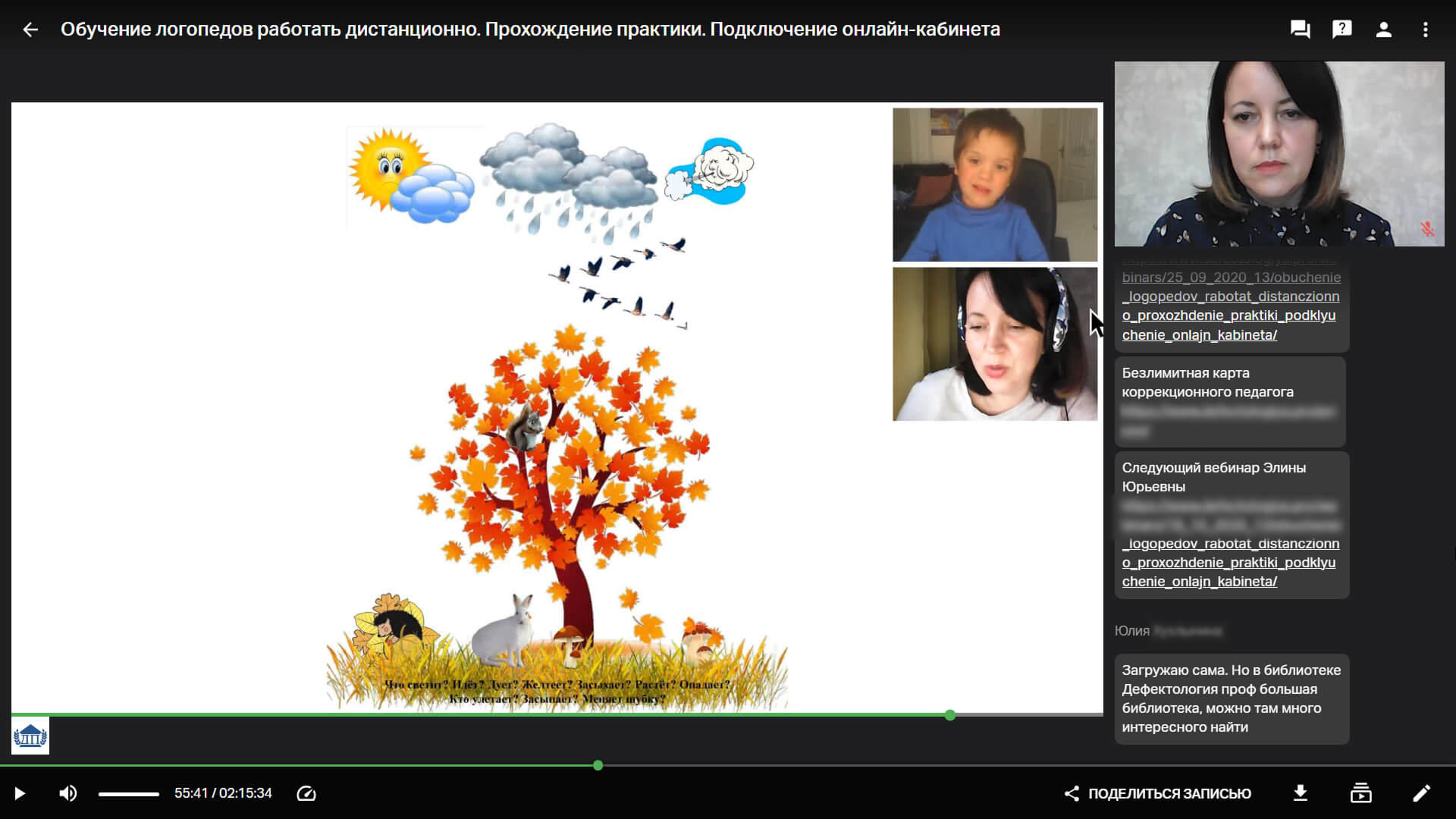Go back with the left arrow icon
Screen dimensions: 1456x819
[x=30, y=30]
